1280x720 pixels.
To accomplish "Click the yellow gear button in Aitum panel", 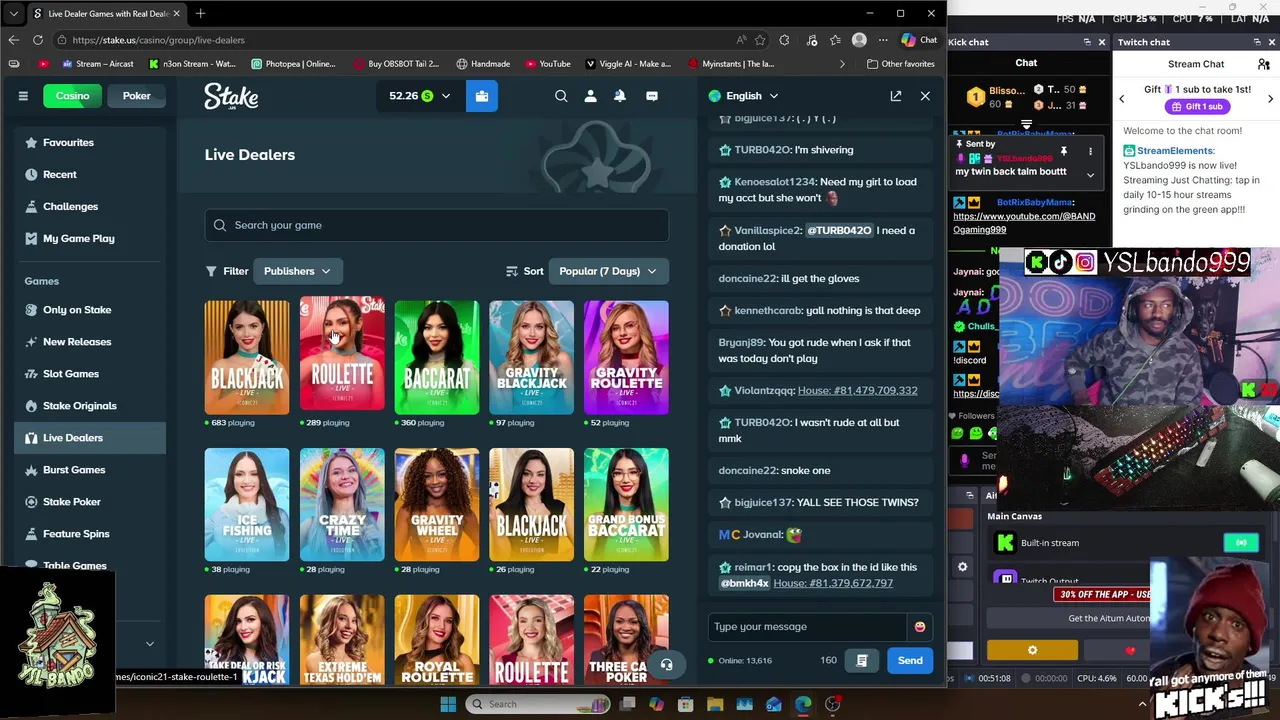I will (x=1032, y=651).
